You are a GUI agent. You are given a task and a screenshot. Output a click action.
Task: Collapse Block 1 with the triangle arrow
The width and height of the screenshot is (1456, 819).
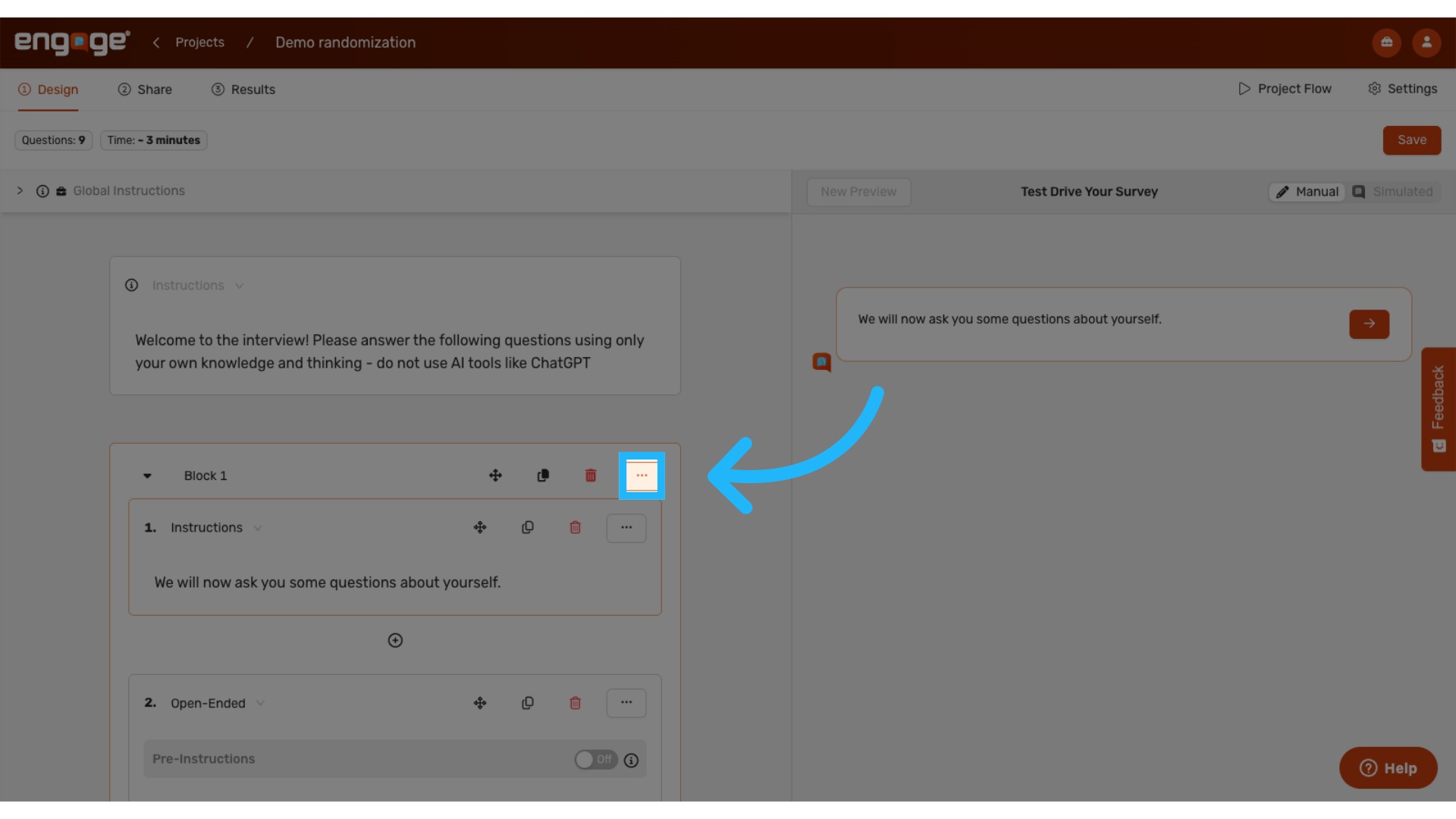[147, 476]
